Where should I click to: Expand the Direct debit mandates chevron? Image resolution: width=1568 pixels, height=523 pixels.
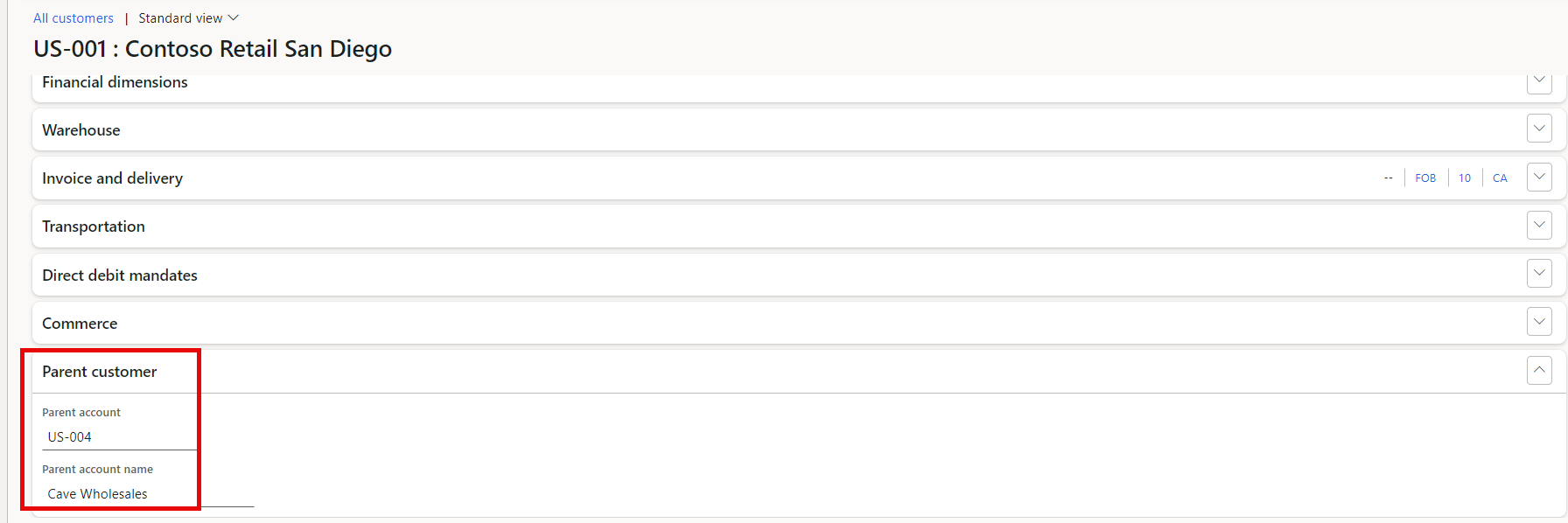[1539, 274]
